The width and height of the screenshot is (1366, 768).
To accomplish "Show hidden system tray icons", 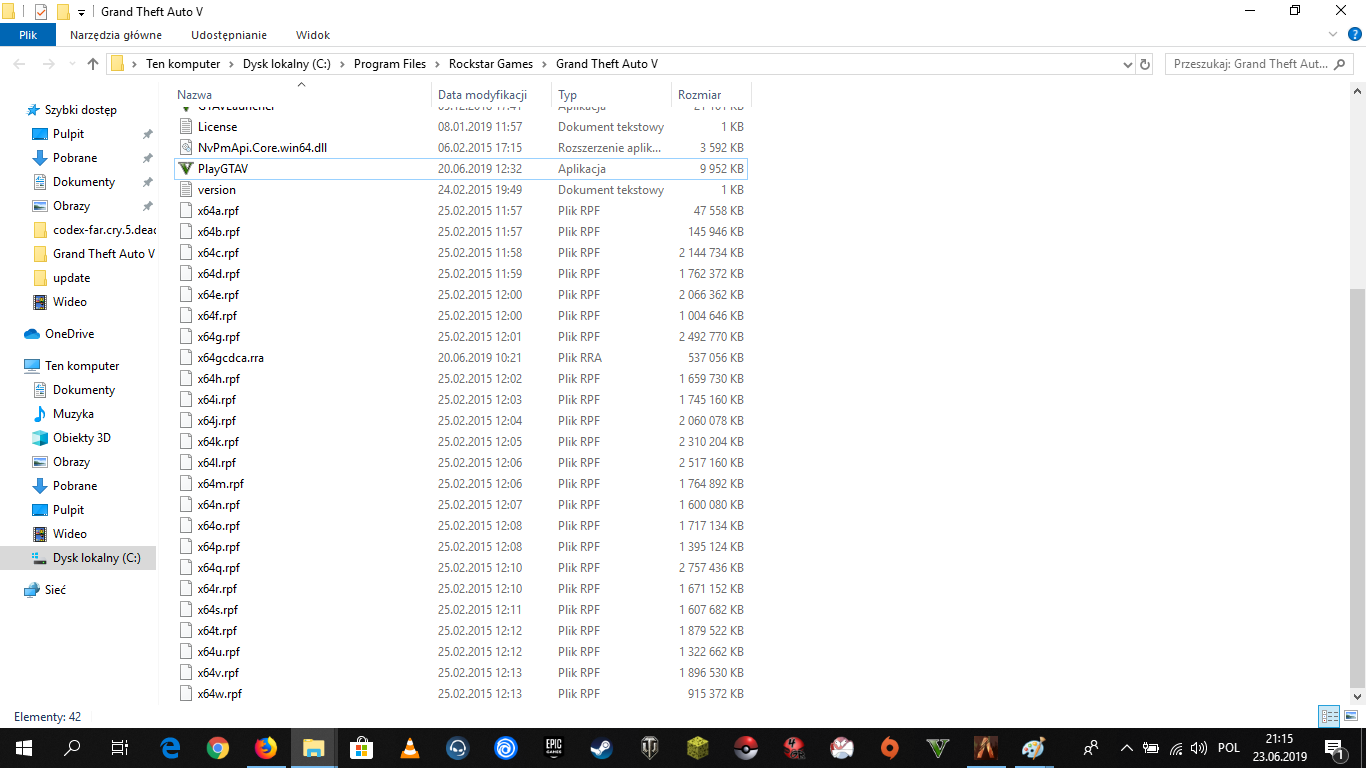I will click(1127, 747).
